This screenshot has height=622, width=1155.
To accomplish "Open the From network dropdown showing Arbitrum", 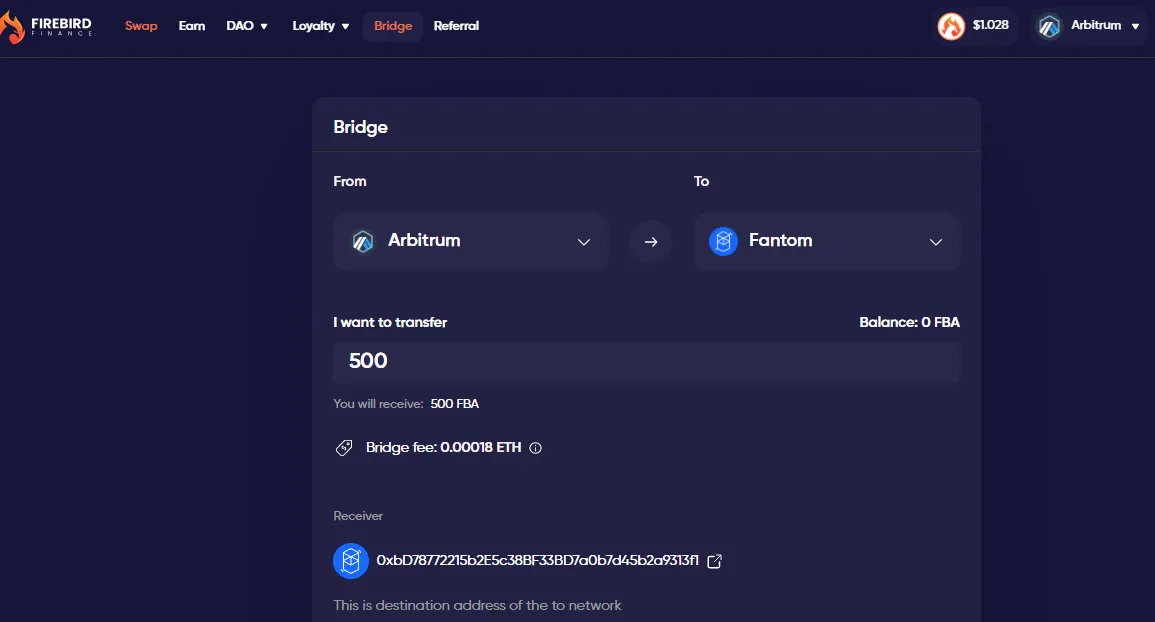I will tap(470, 241).
